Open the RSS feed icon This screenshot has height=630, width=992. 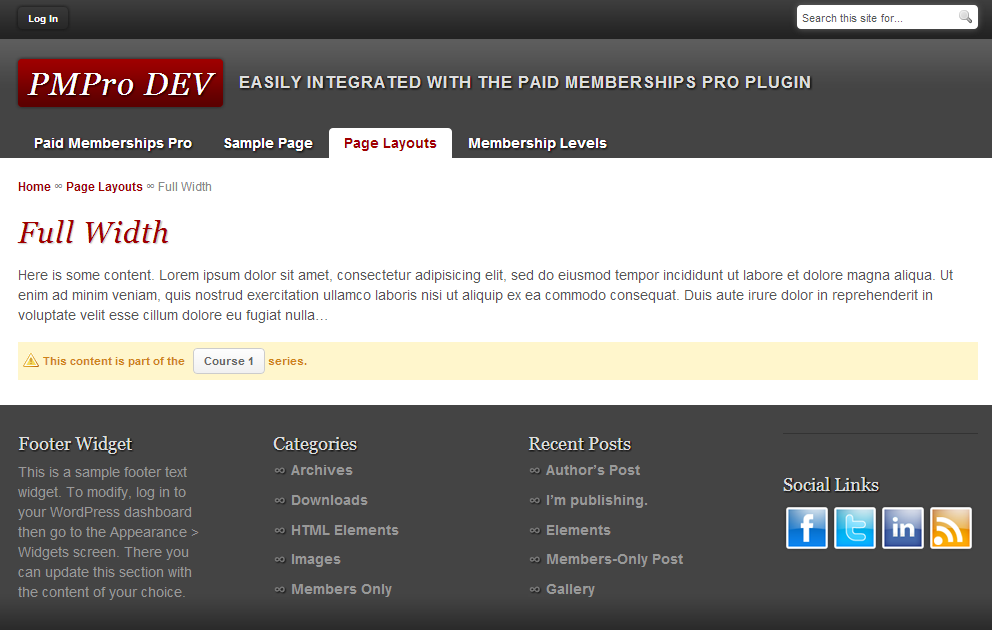951,528
